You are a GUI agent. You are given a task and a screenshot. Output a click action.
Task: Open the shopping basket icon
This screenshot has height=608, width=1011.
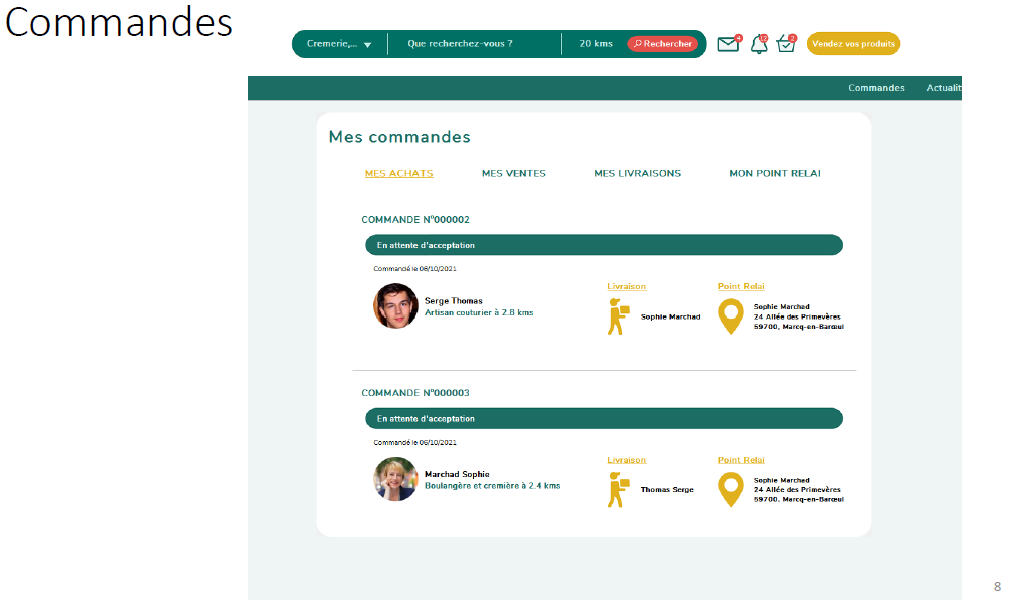[x=785, y=44]
